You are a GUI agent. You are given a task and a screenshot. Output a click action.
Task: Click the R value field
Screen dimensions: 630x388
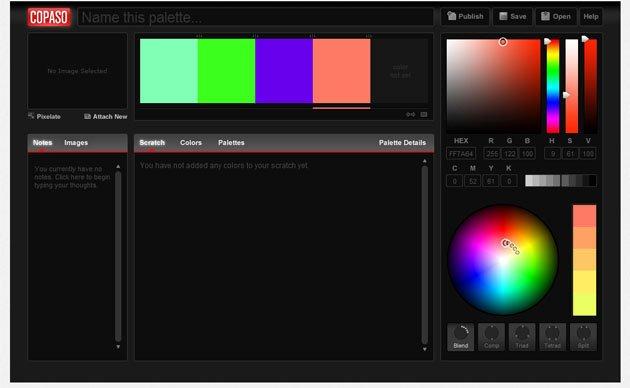[492, 153]
